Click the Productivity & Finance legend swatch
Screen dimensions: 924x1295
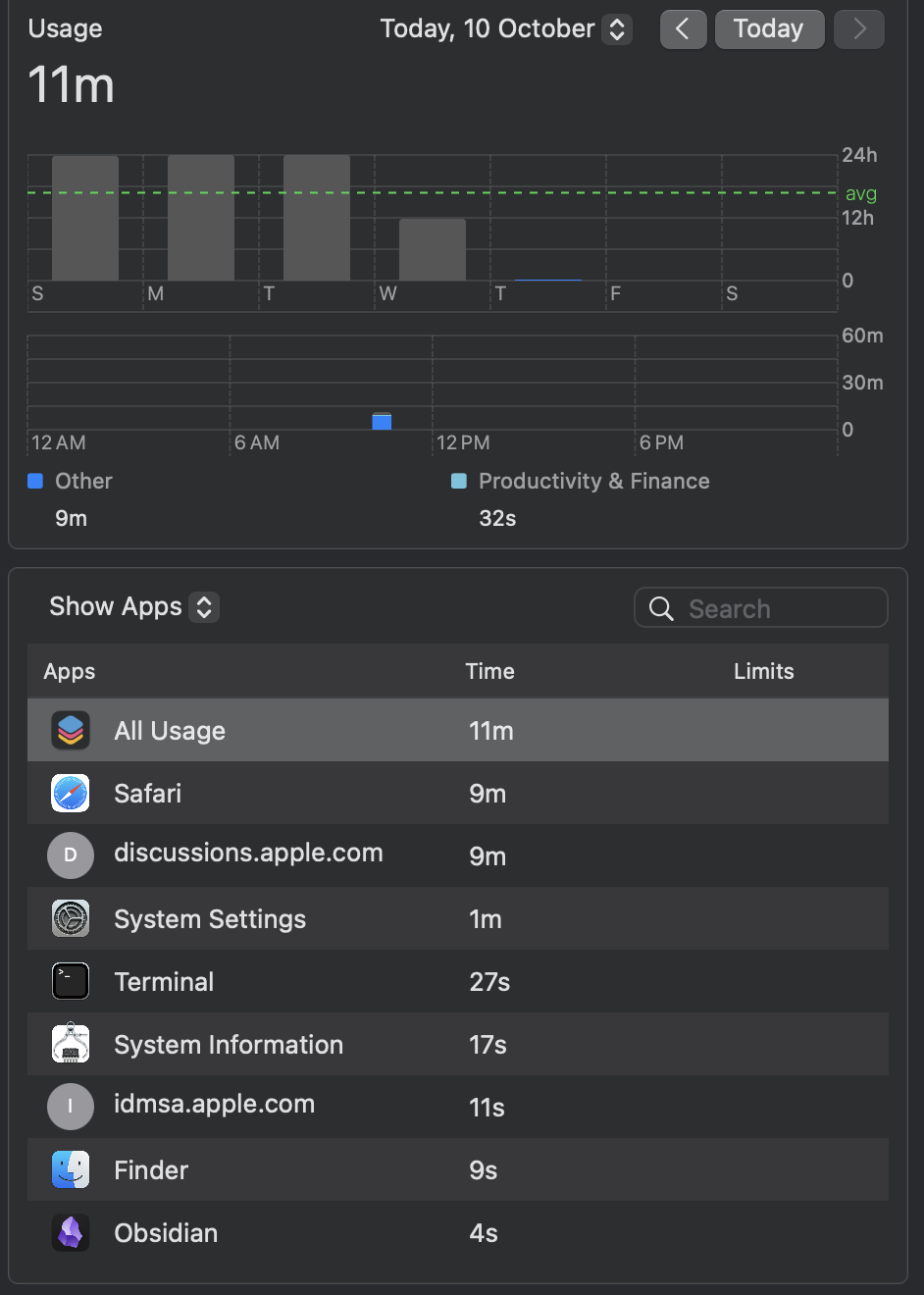[x=458, y=481]
